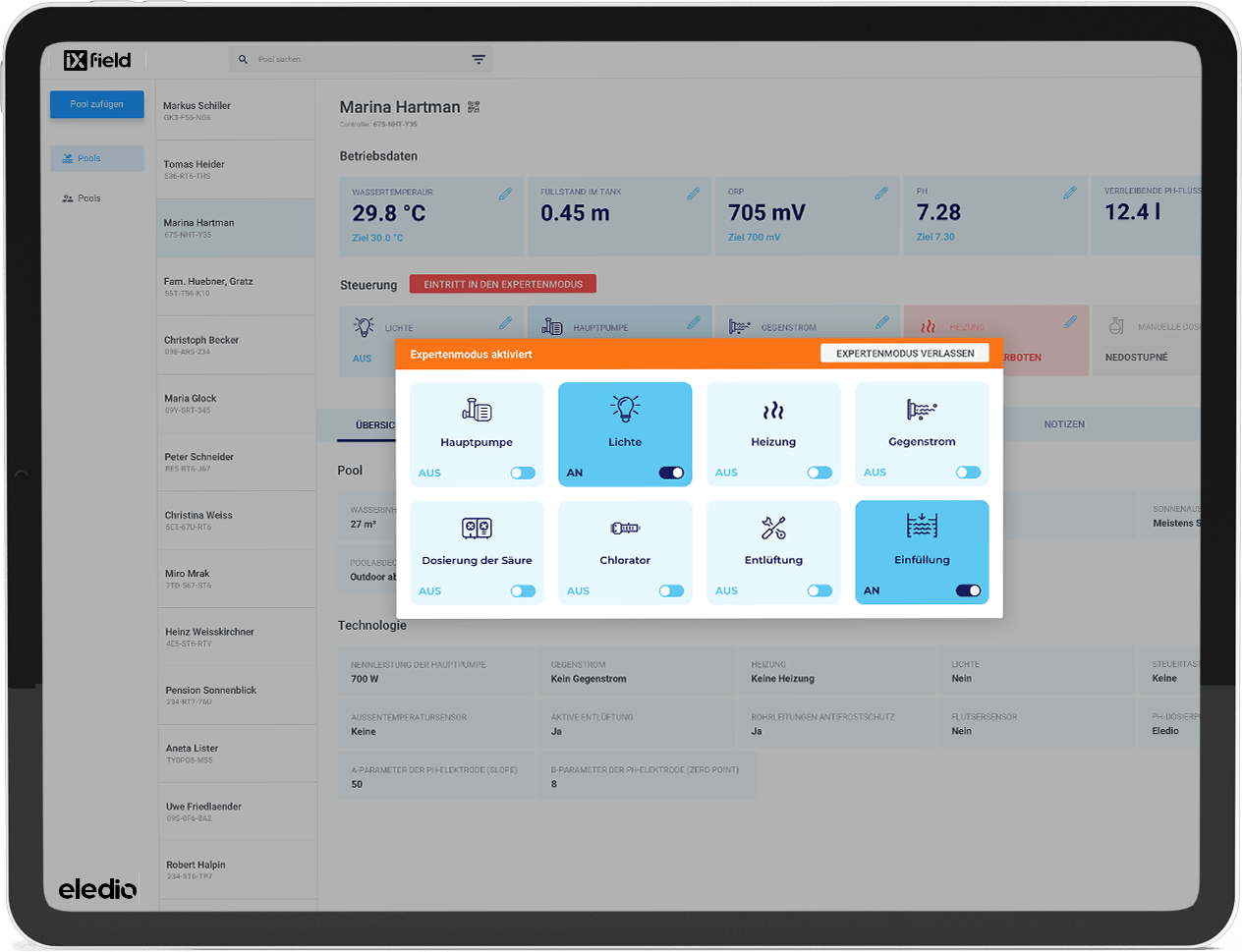The width and height of the screenshot is (1242, 952).
Task: Turn on the Hauptpumpe switch
Action: 523,473
